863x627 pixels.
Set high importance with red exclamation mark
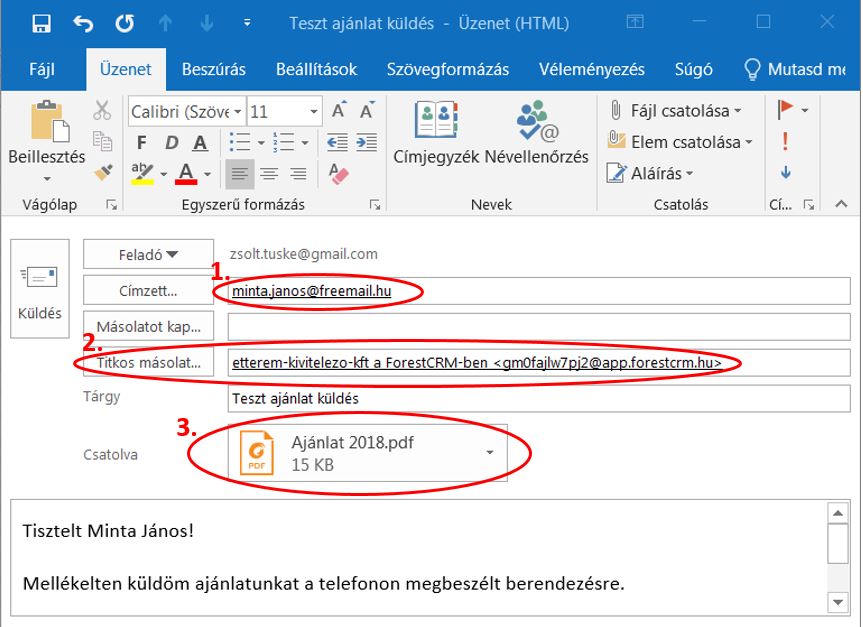click(x=785, y=141)
